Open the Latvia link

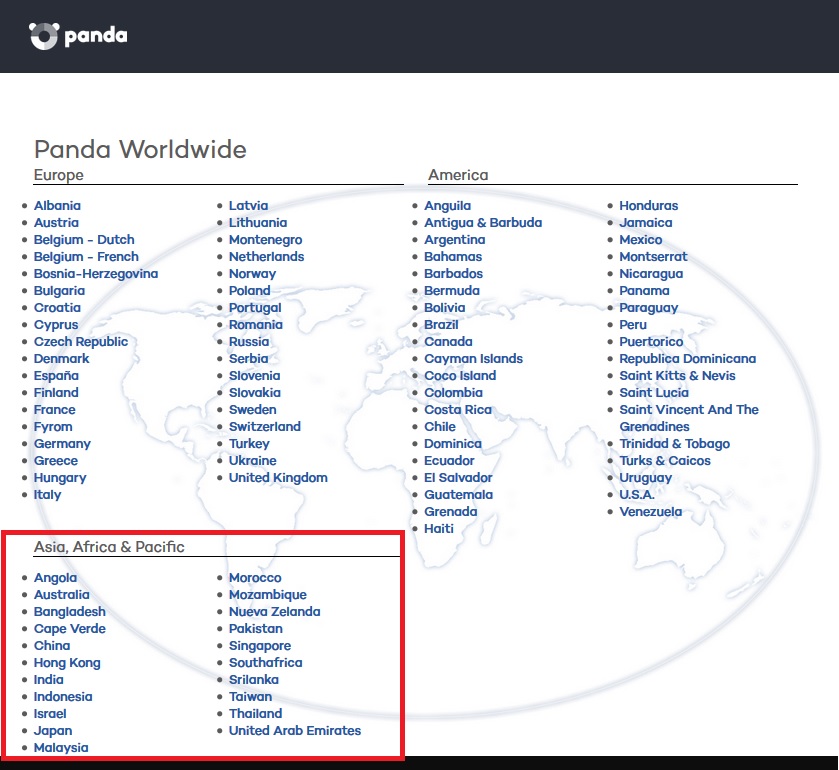click(248, 205)
